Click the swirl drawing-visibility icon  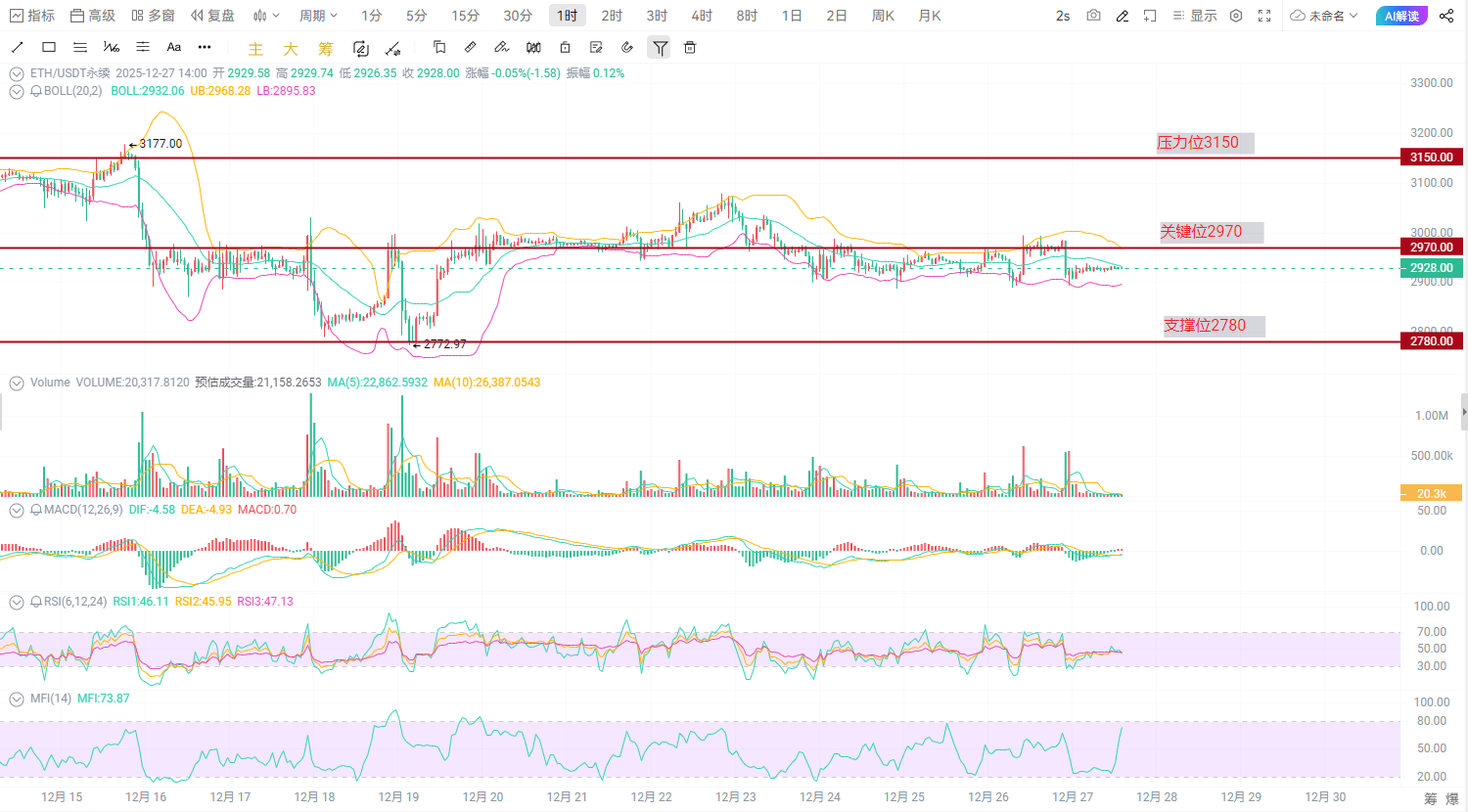pos(627,47)
